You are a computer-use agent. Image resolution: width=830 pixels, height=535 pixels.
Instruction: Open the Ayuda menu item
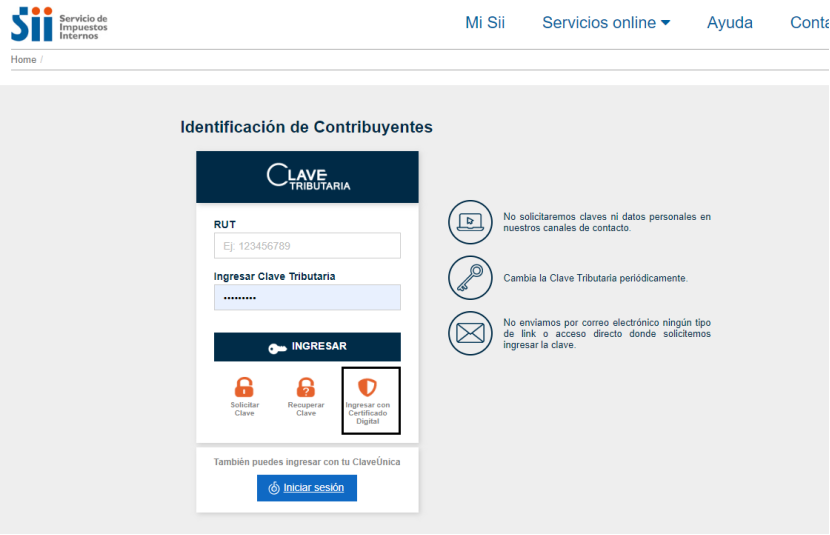[729, 23]
